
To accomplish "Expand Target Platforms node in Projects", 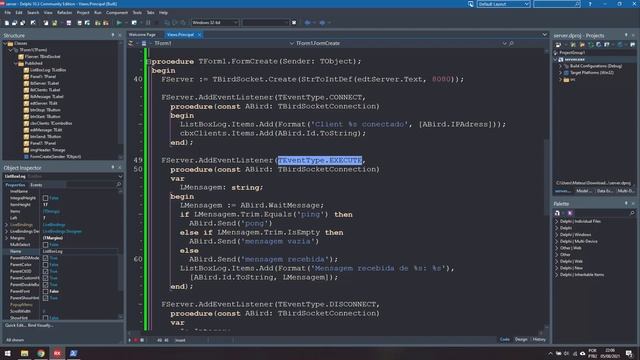I will coord(561,73).
